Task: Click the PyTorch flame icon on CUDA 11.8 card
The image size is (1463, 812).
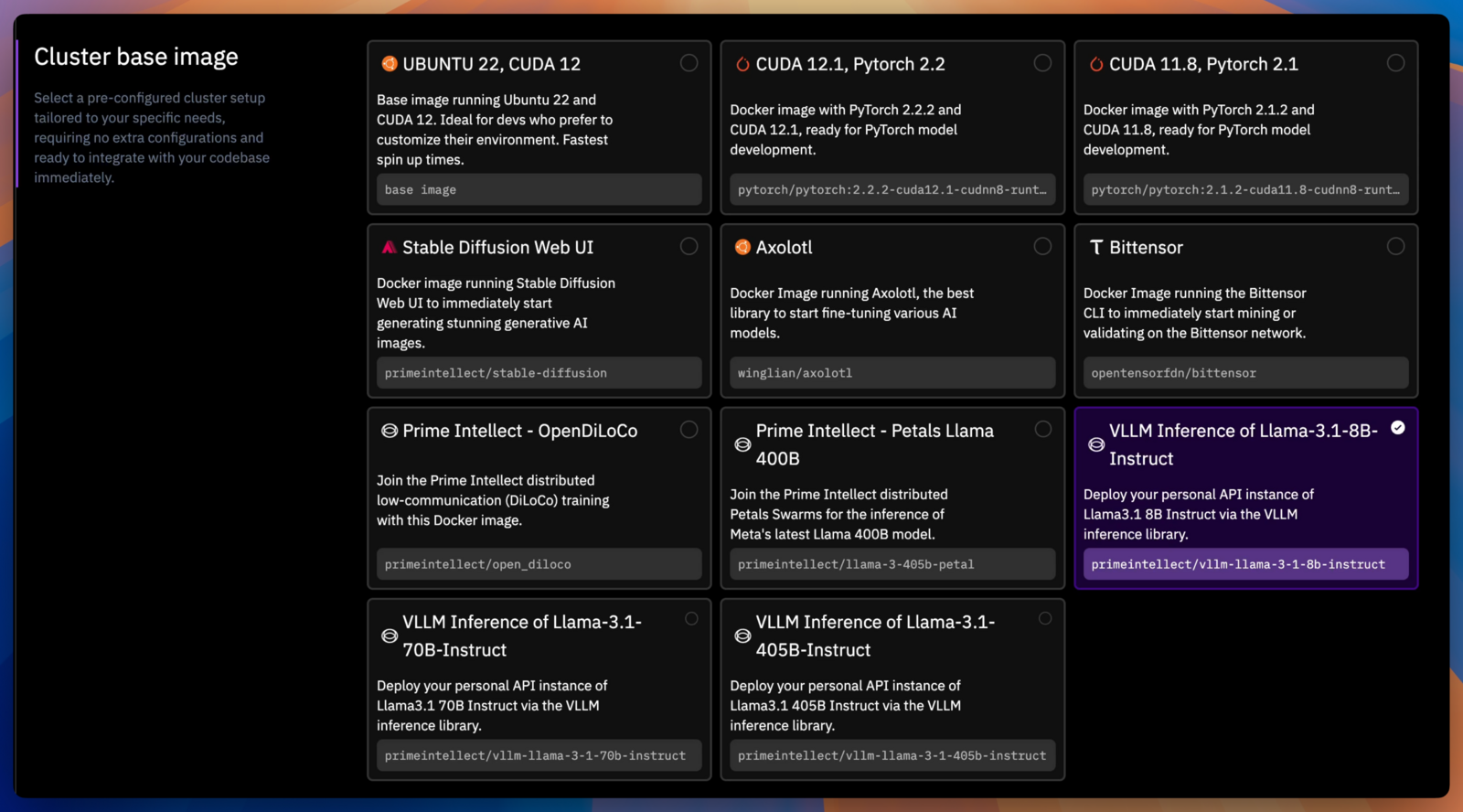Action: [1096, 64]
